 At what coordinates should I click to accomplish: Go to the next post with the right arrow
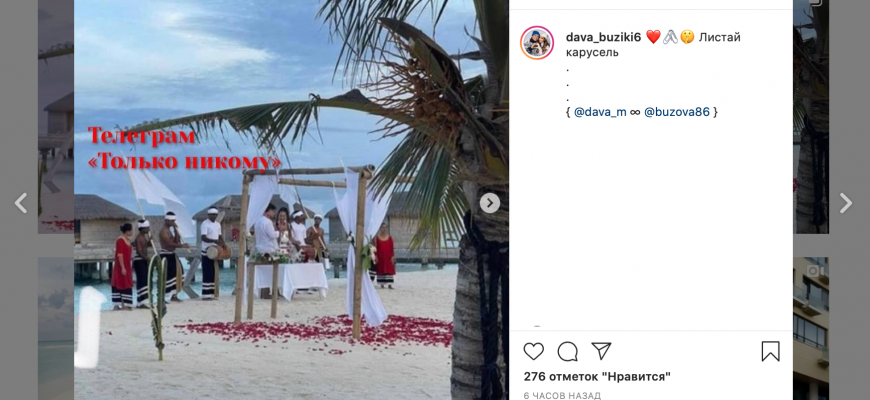(x=846, y=203)
